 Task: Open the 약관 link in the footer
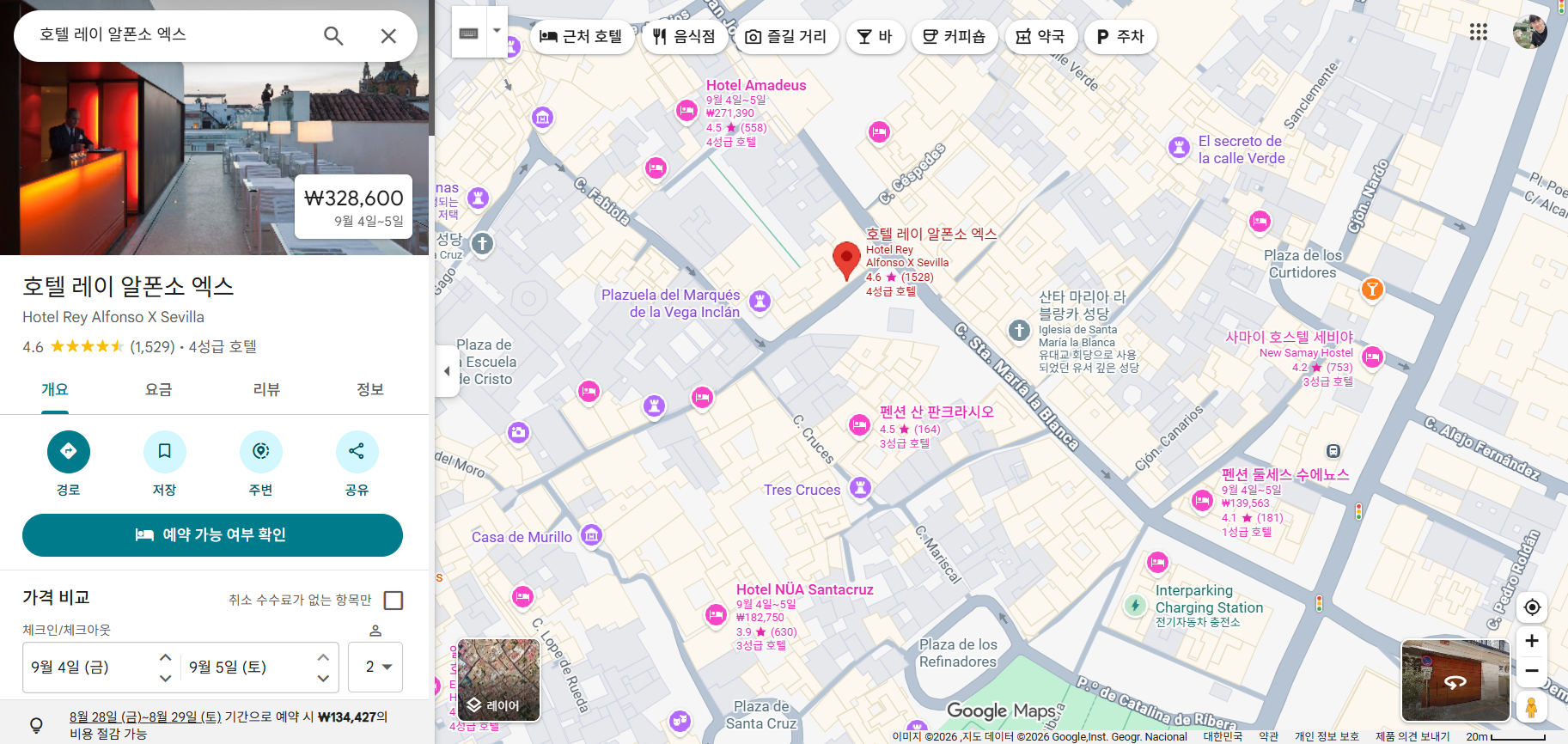click(1269, 736)
